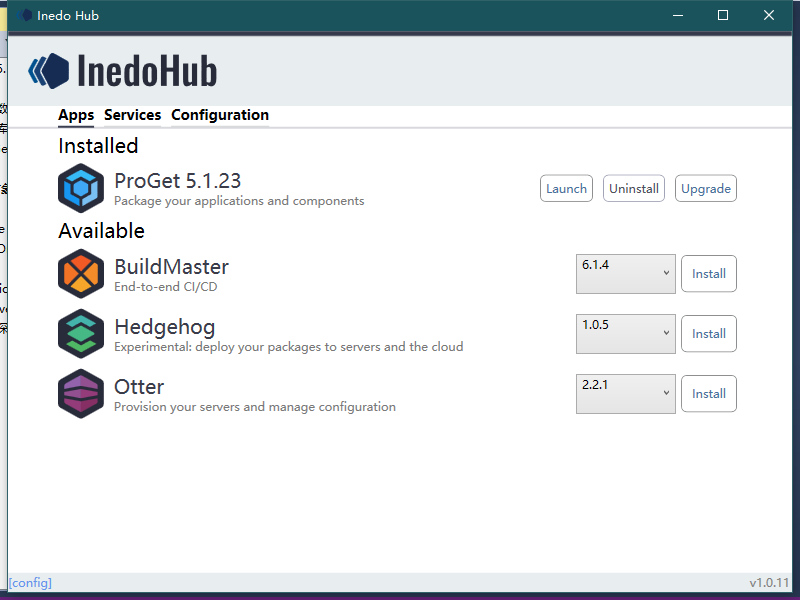Click the Otter app icon
Screen dimensions: 800x600
81,393
